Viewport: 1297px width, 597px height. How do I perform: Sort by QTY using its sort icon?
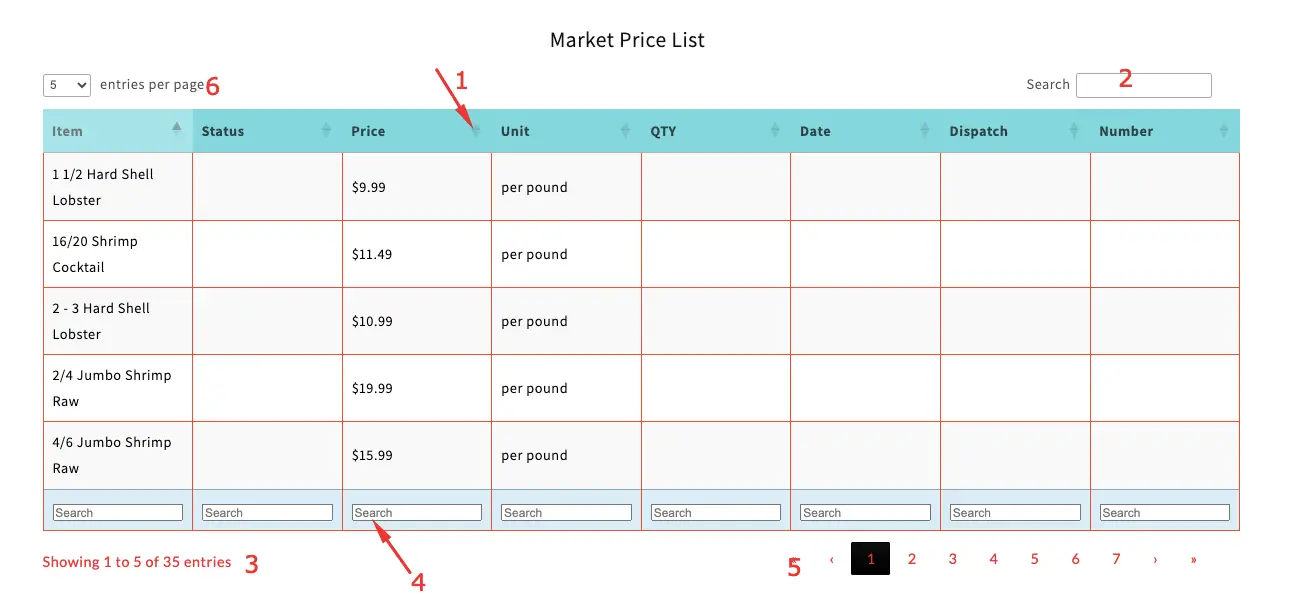(775, 131)
